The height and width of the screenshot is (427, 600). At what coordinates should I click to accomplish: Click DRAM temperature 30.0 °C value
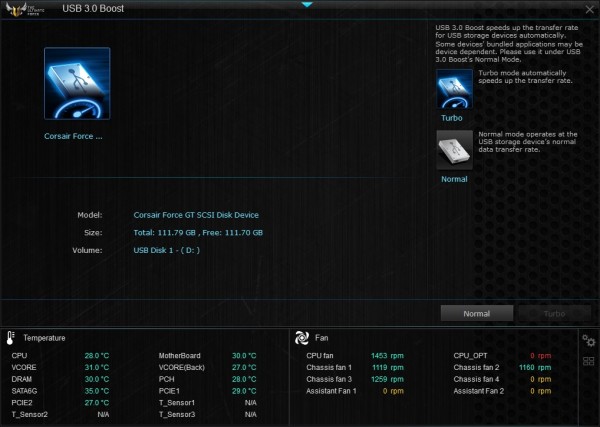[97, 379]
